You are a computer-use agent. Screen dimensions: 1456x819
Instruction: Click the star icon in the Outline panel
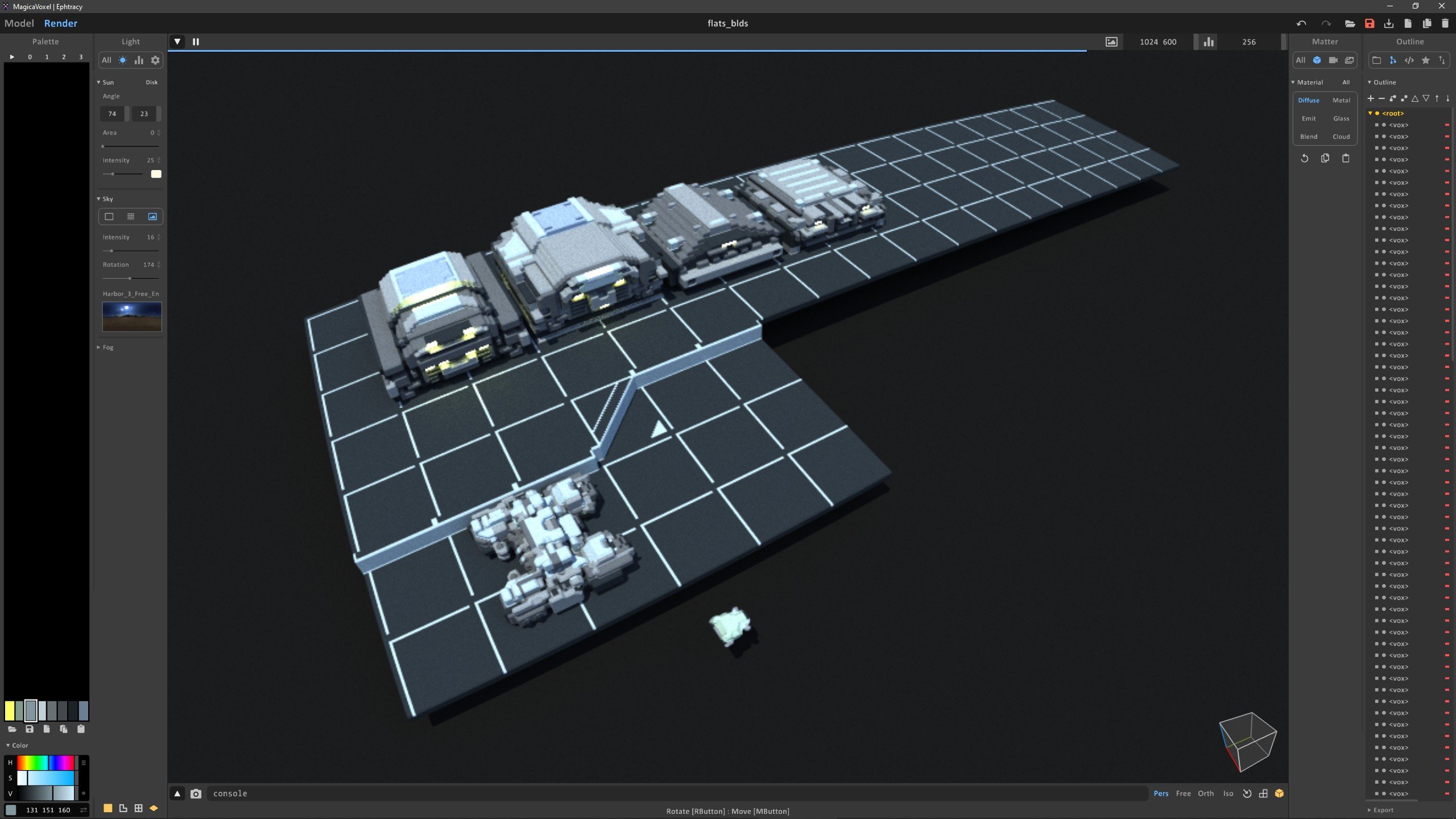pyautogui.click(x=1426, y=60)
